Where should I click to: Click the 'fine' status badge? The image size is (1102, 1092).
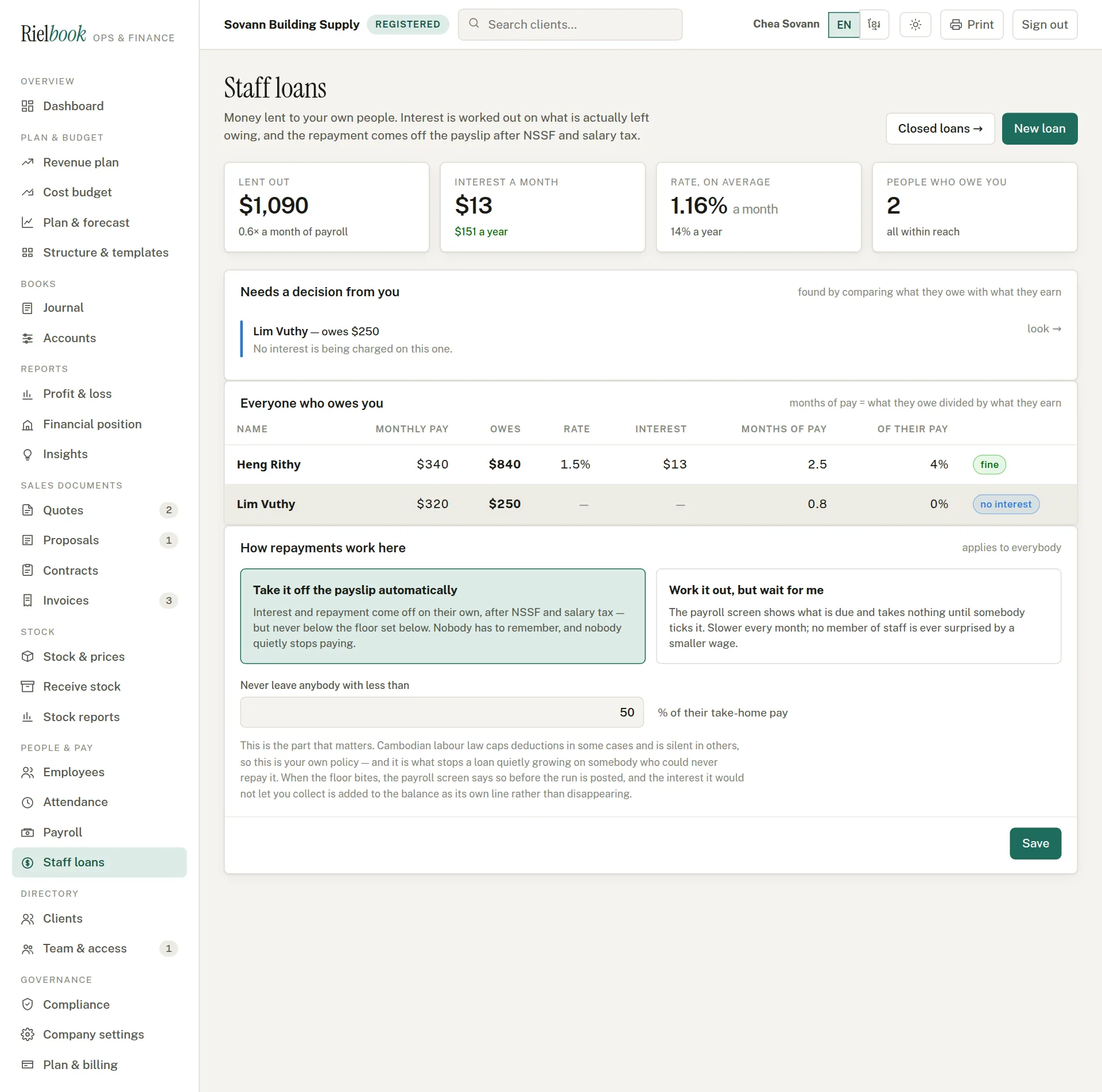pyautogui.click(x=989, y=464)
